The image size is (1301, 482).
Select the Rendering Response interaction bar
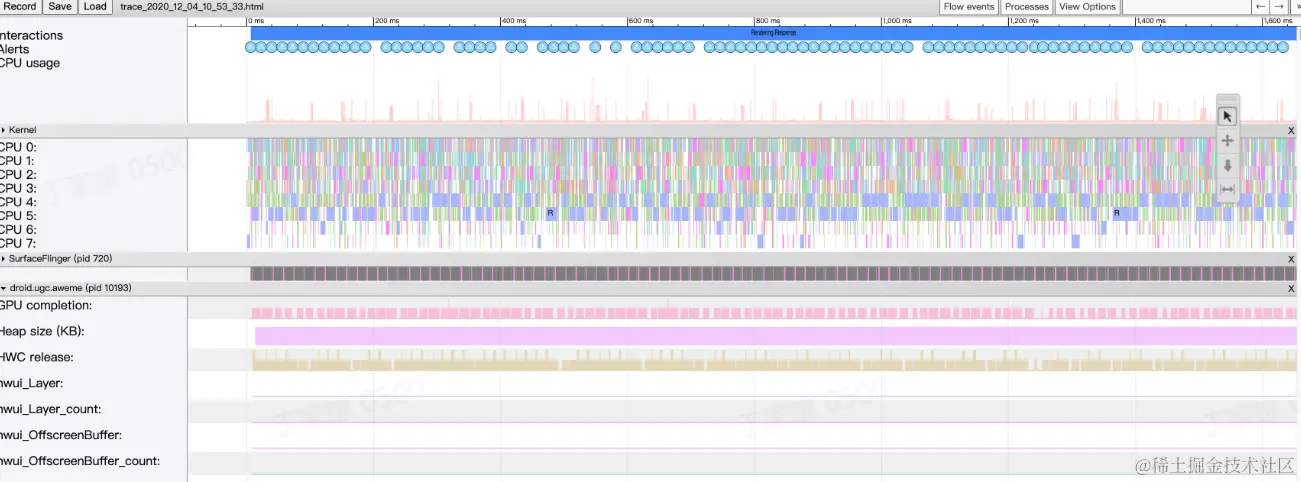click(772, 33)
